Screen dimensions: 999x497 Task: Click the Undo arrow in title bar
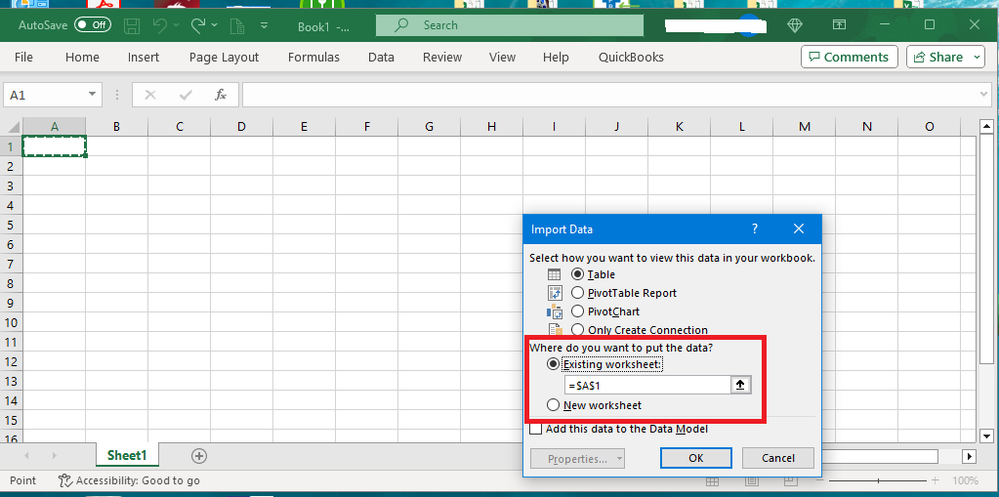[x=161, y=25]
